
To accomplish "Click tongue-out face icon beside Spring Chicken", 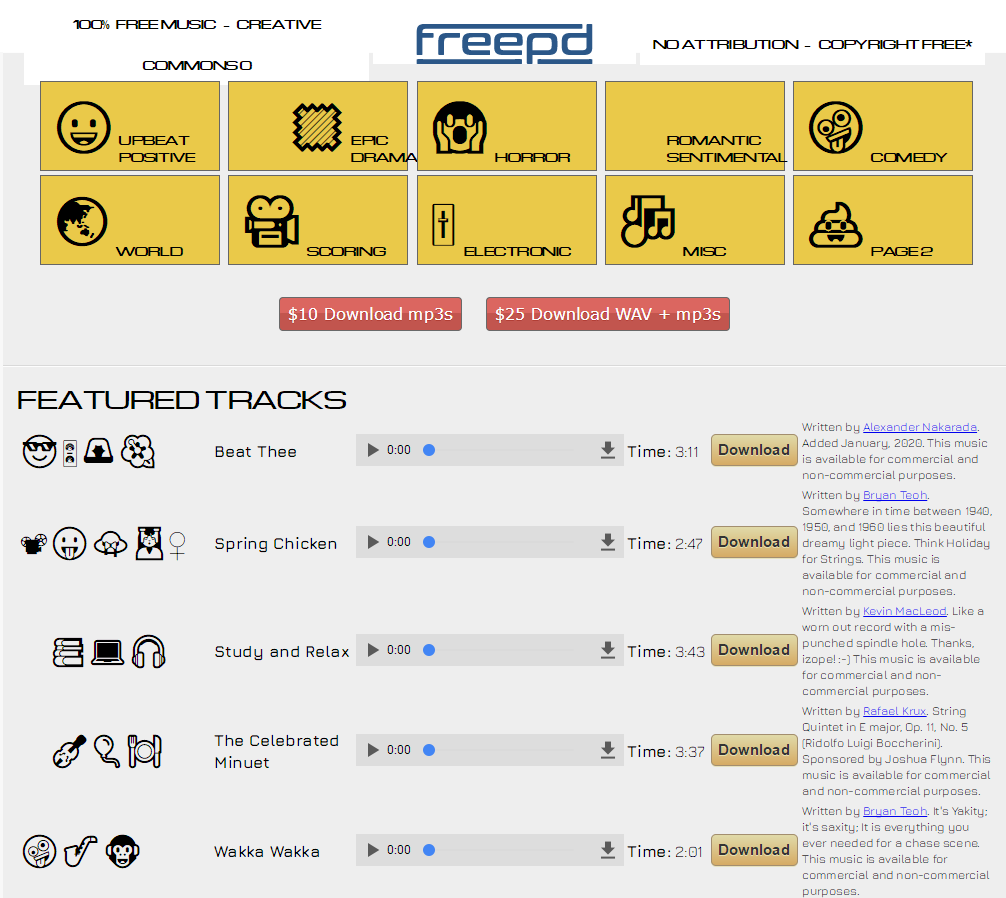I will coord(69,544).
